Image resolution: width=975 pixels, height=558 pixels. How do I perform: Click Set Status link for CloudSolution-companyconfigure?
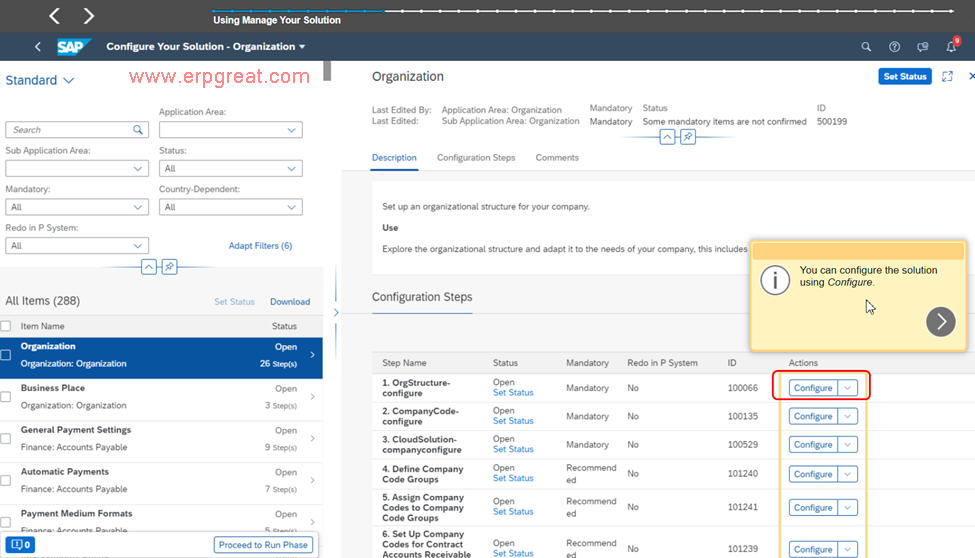click(x=513, y=449)
